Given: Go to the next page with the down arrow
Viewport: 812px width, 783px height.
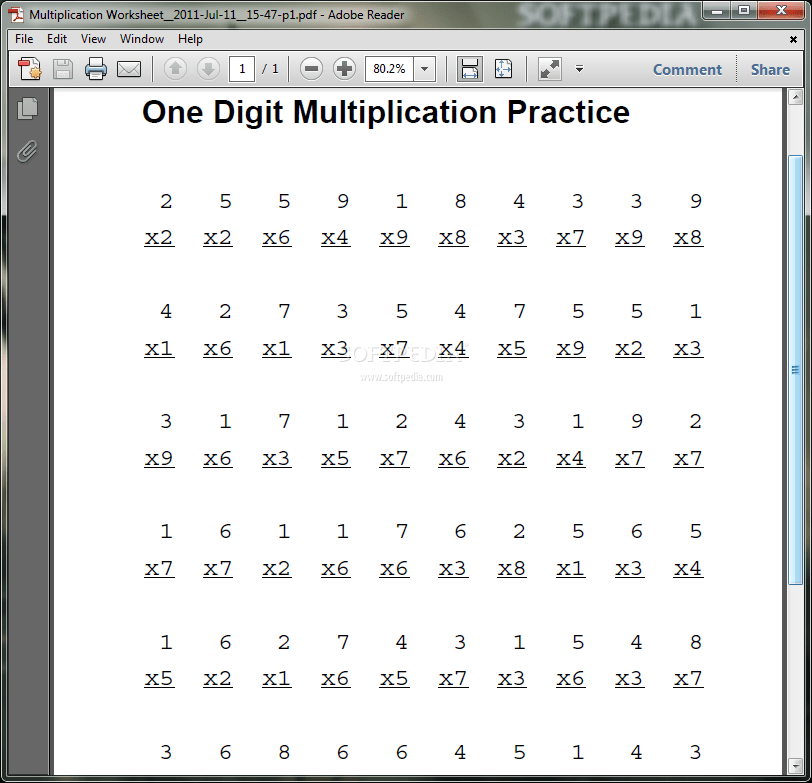Looking at the screenshot, I should [x=208, y=69].
